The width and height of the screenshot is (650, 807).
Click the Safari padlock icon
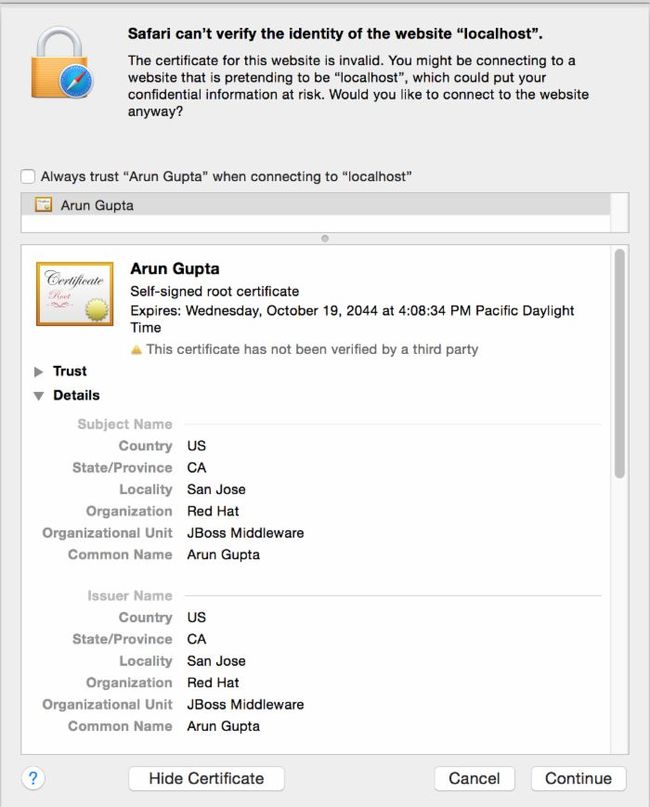coord(62,63)
